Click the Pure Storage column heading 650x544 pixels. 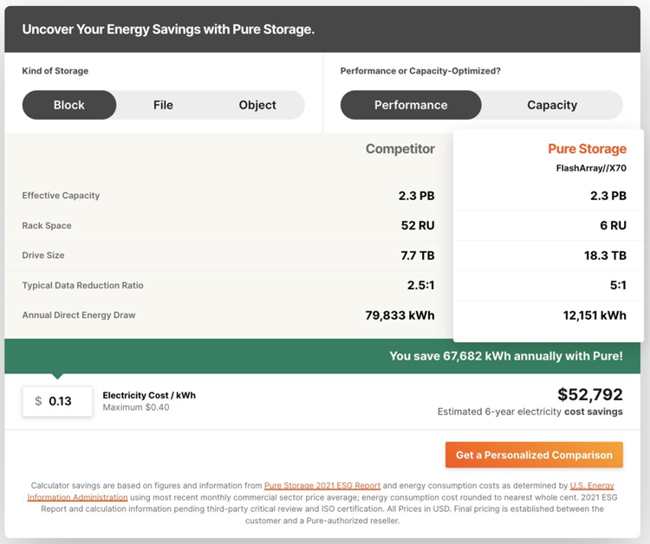coord(587,149)
